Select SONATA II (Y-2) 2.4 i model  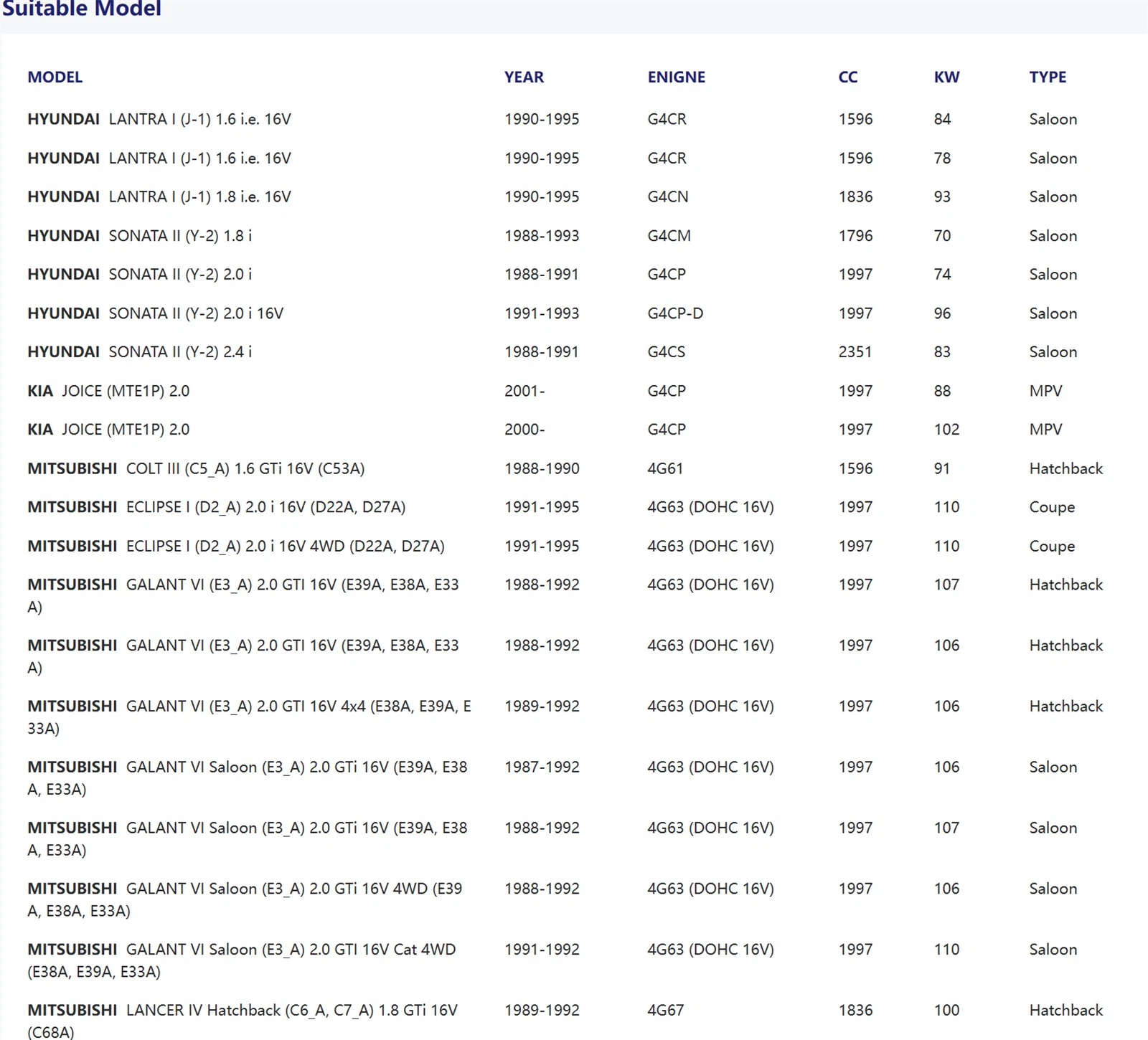coord(140,351)
